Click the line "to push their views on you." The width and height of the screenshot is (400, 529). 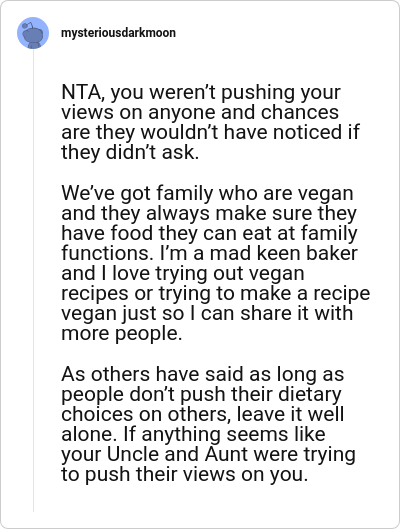185,474
